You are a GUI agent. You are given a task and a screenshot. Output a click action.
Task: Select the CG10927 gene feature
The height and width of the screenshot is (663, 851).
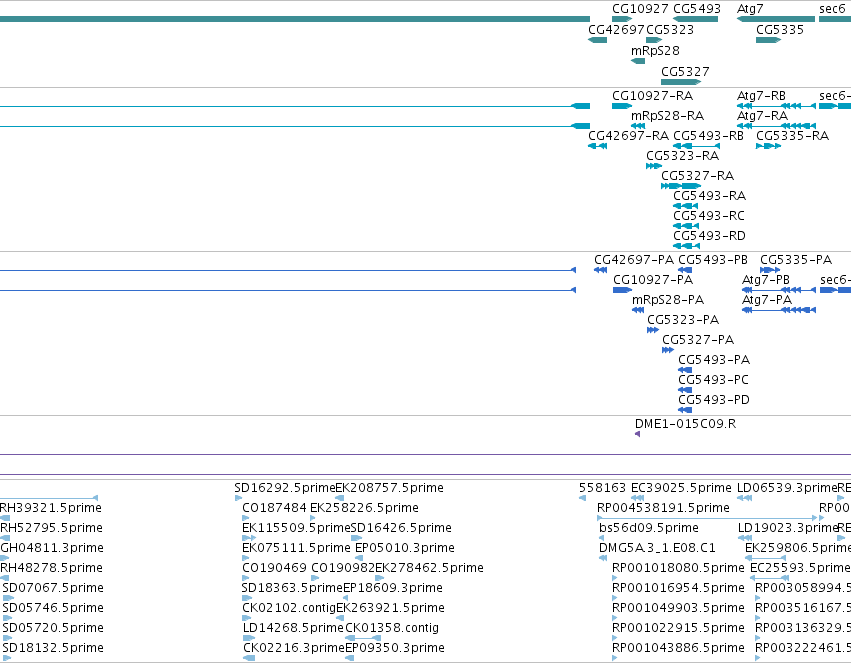coord(623,20)
